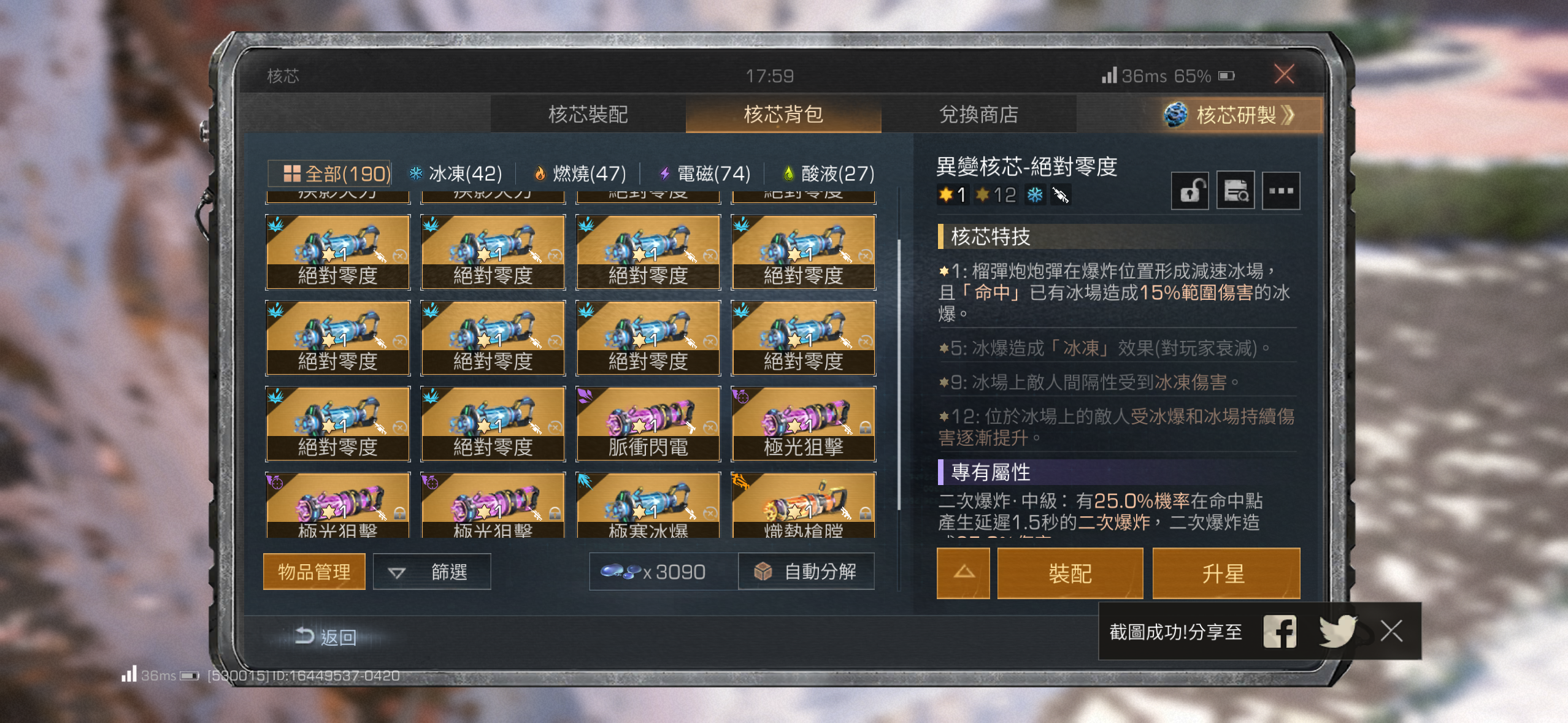Image resolution: width=1568 pixels, height=723 pixels.
Task: Filter cores by 冰凍 category
Action: tap(456, 174)
